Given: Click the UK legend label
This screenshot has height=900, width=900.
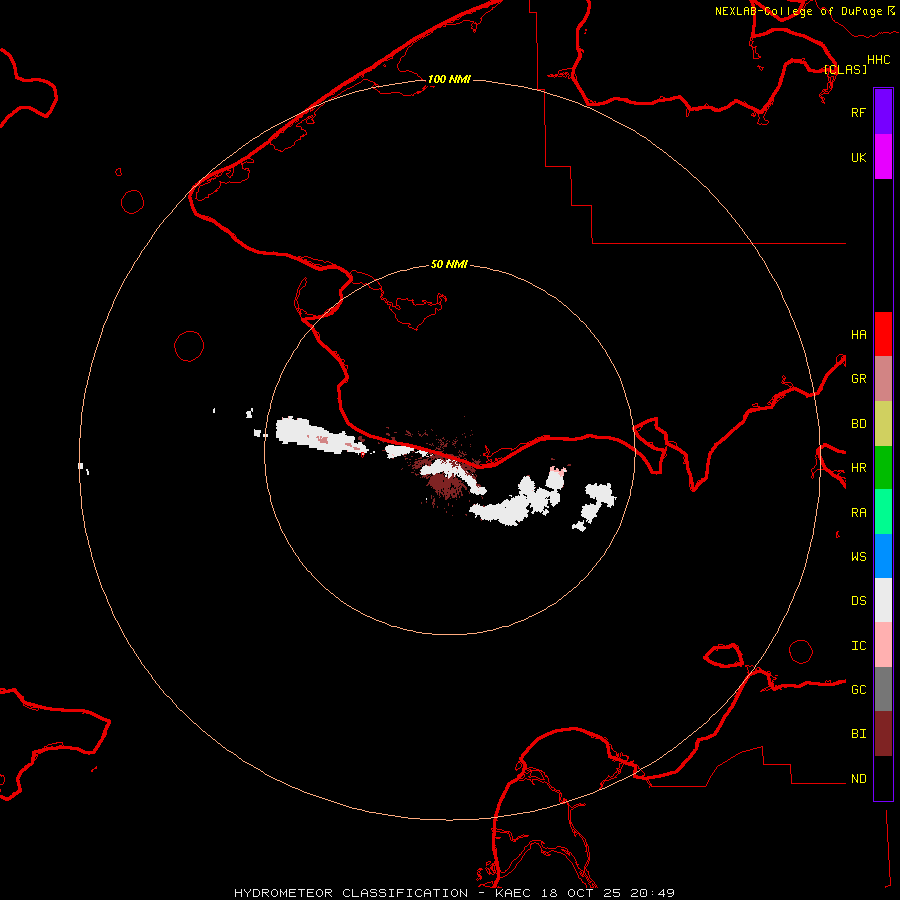Looking at the screenshot, I should tap(858, 157).
